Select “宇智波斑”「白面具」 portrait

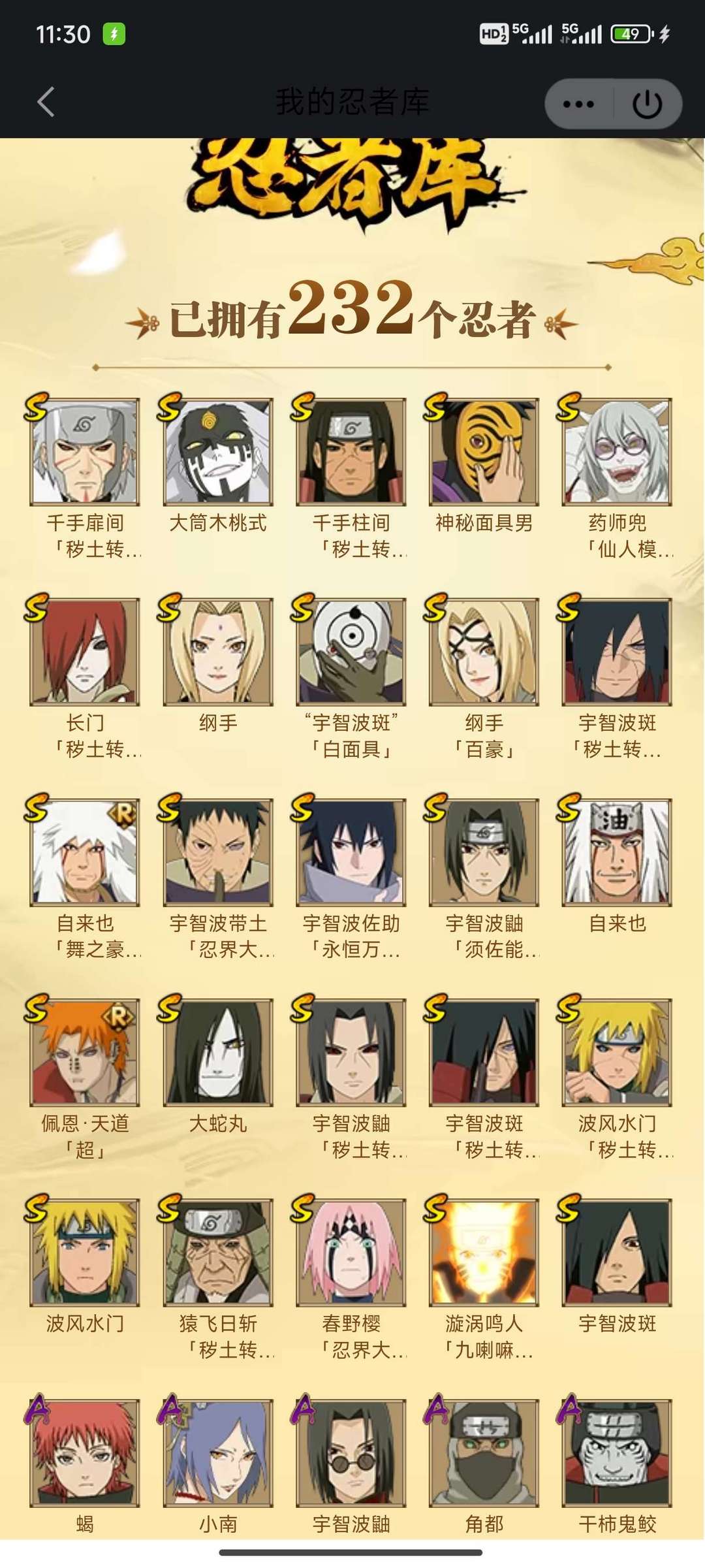(x=351, y=652)
